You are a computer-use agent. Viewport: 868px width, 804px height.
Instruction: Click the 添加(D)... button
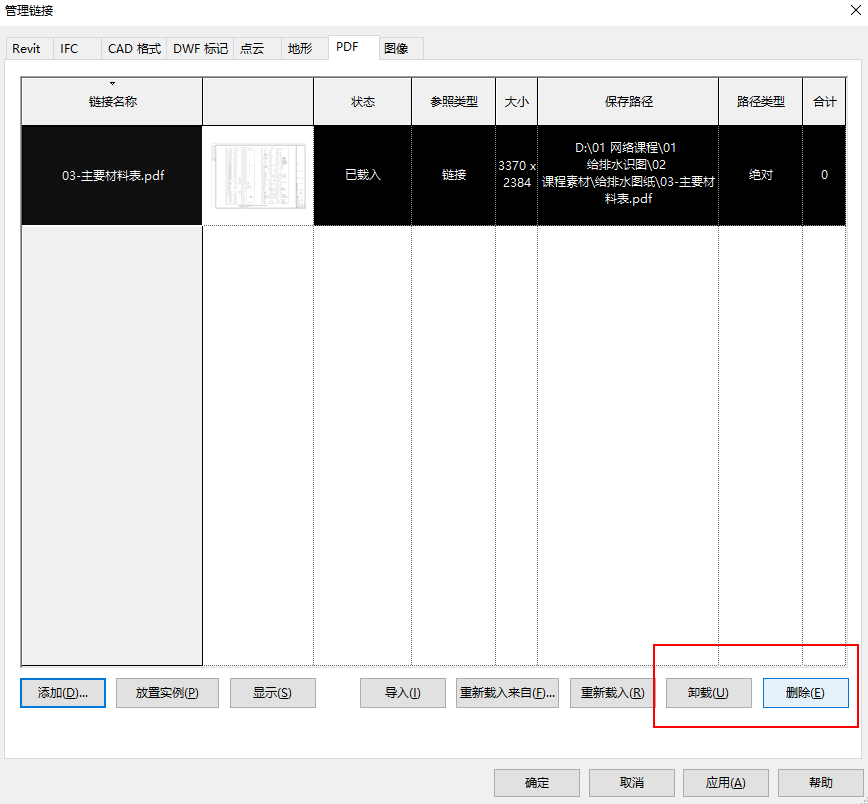click(63, 693)
